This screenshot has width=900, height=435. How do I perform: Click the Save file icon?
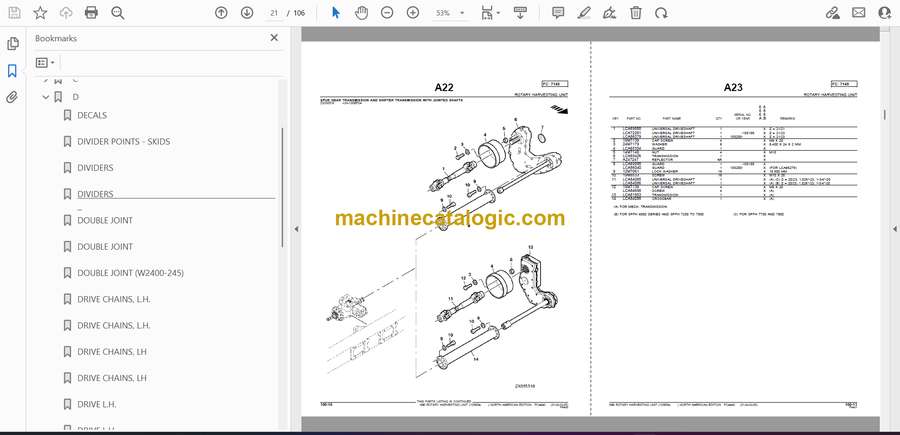(14, 13)
